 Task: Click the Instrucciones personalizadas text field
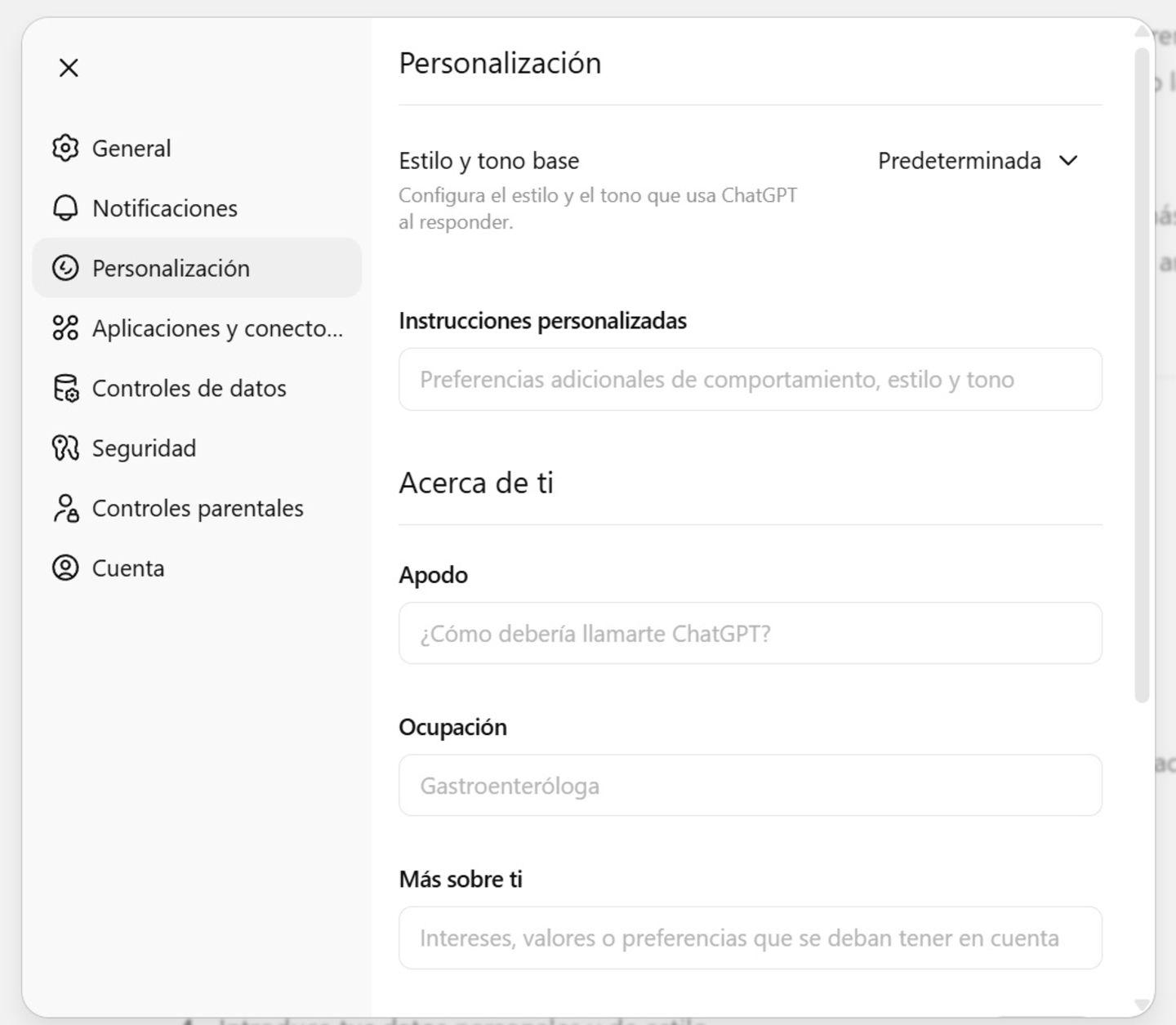click(751, 379)
